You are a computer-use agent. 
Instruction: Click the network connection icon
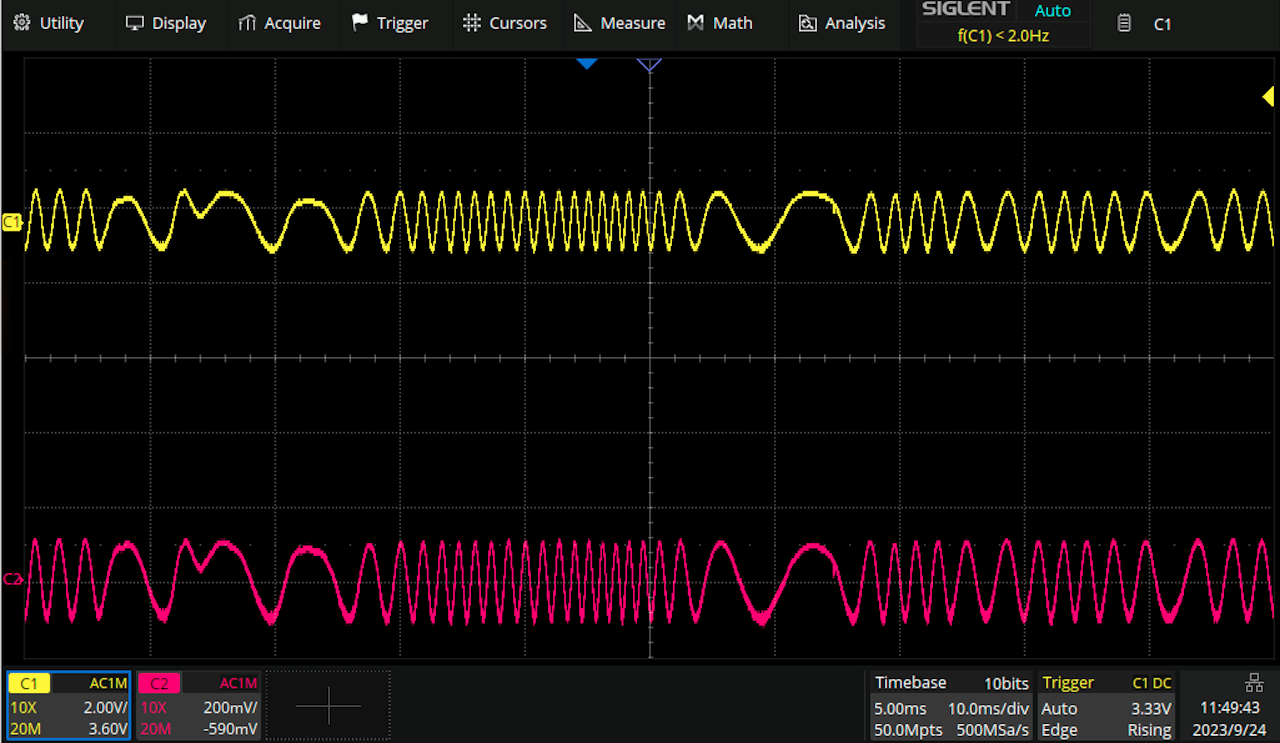(1253, 683)
